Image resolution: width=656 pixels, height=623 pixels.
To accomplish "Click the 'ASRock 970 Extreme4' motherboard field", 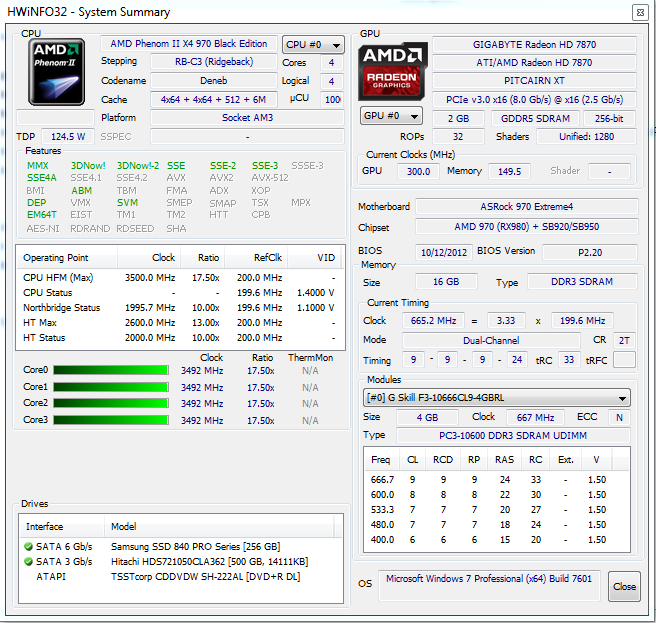I will (x=527, y=207).
